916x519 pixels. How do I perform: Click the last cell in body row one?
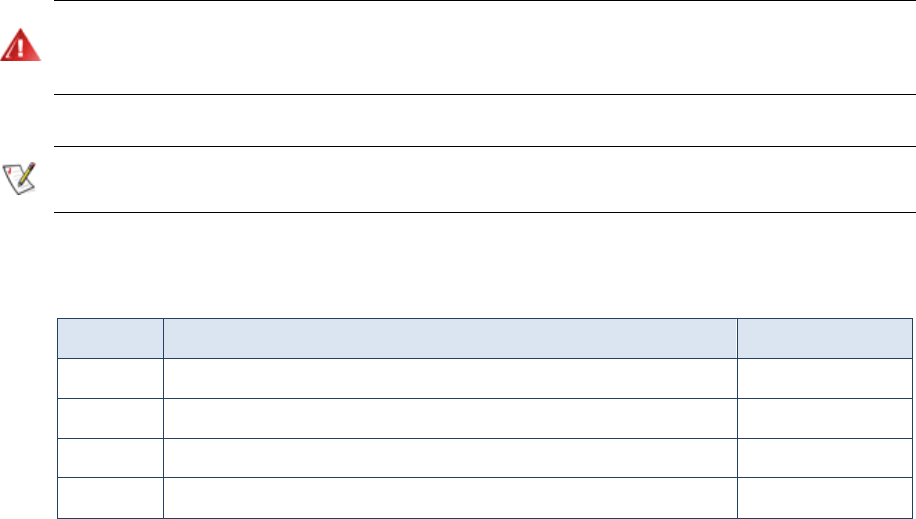coord(825,378)
